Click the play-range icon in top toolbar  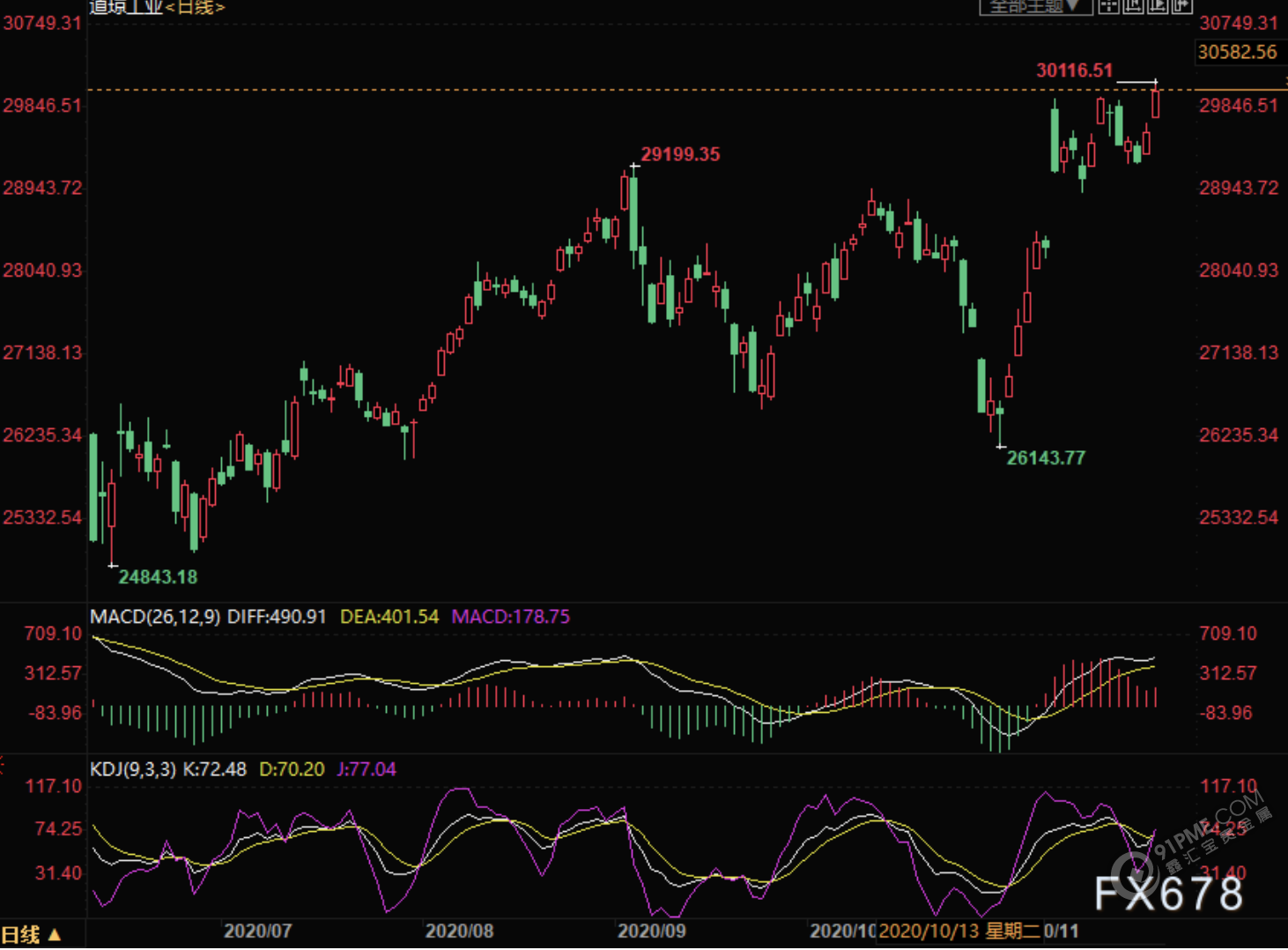pos(1158,6)
